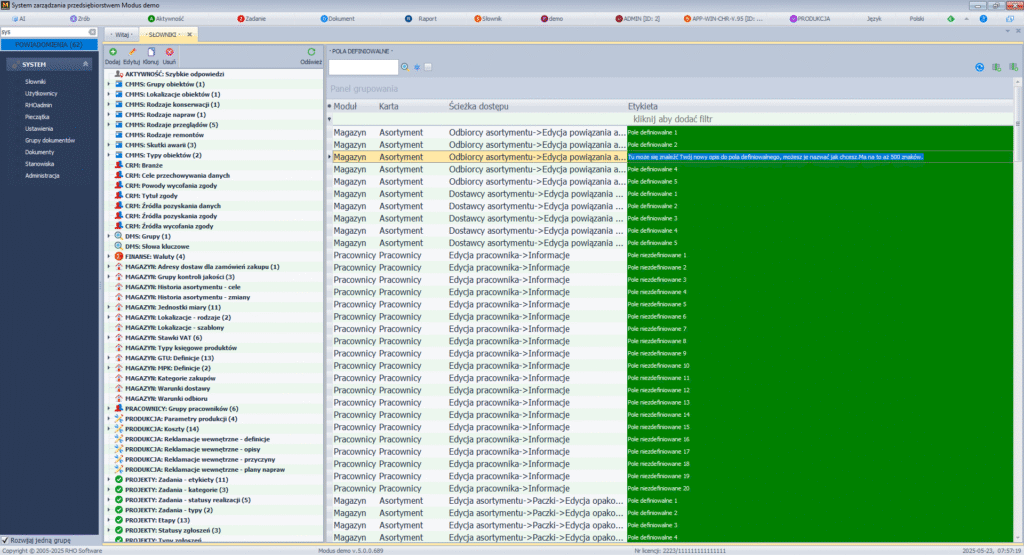Clear the sidebar search box with its icon
The width and height of the screenshot is (1024, 555).
[x=92, y=32]
